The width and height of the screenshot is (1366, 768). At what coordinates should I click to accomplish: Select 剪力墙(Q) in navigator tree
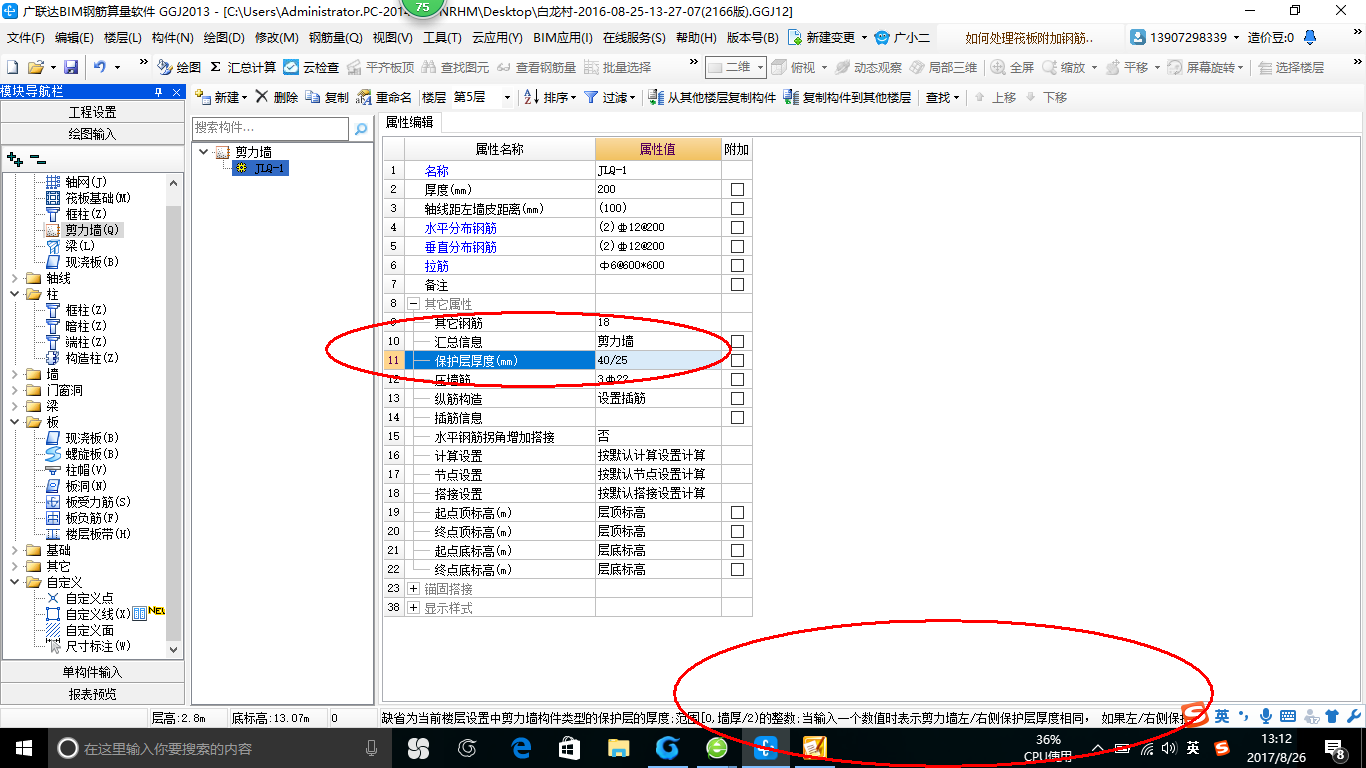[92, 230]
